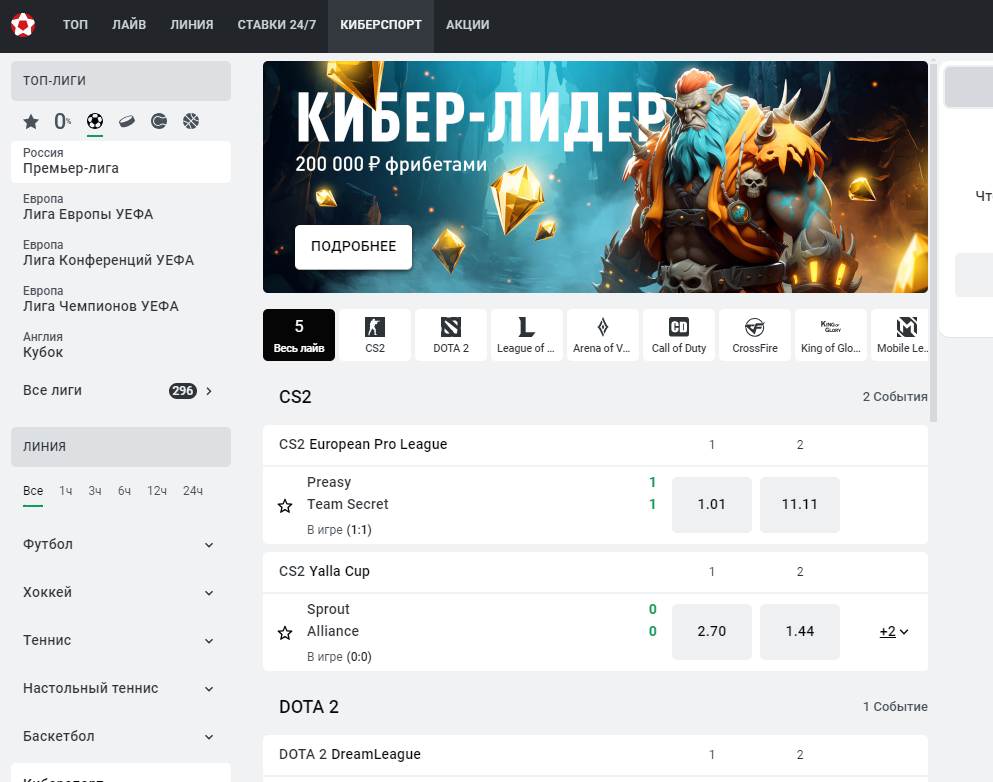The image size is (993, 782).
Task: Select the 3ч time filter
Action: point(95,491)
